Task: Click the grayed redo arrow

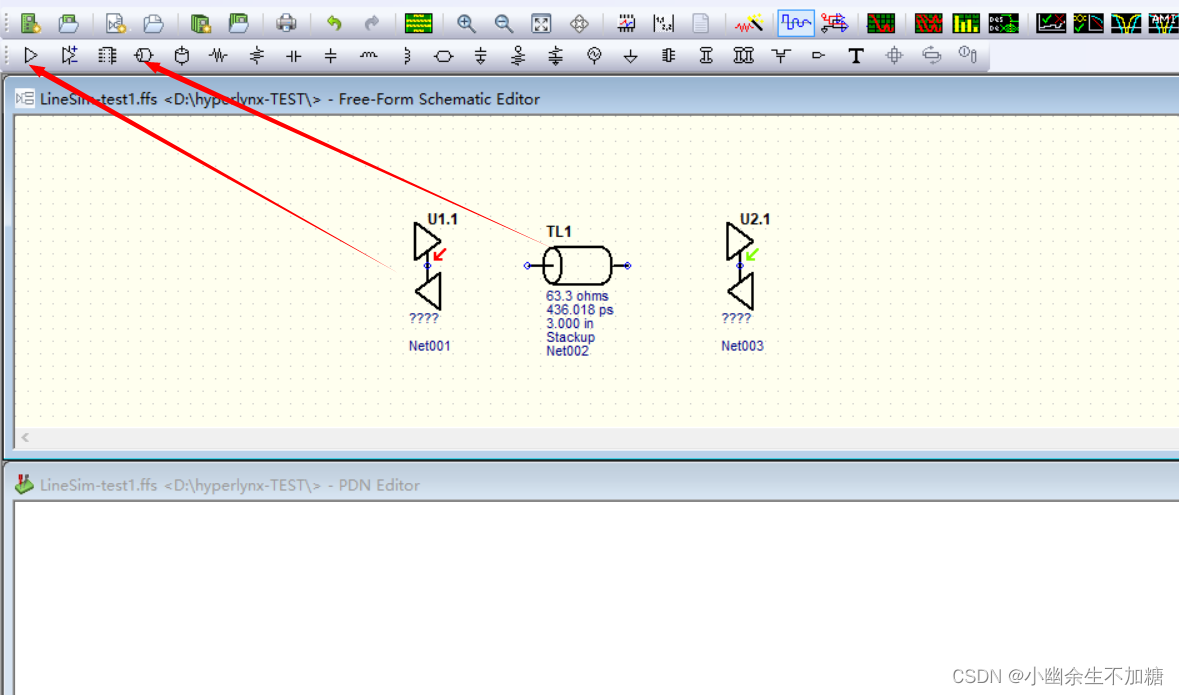Action: pos(371,23)
